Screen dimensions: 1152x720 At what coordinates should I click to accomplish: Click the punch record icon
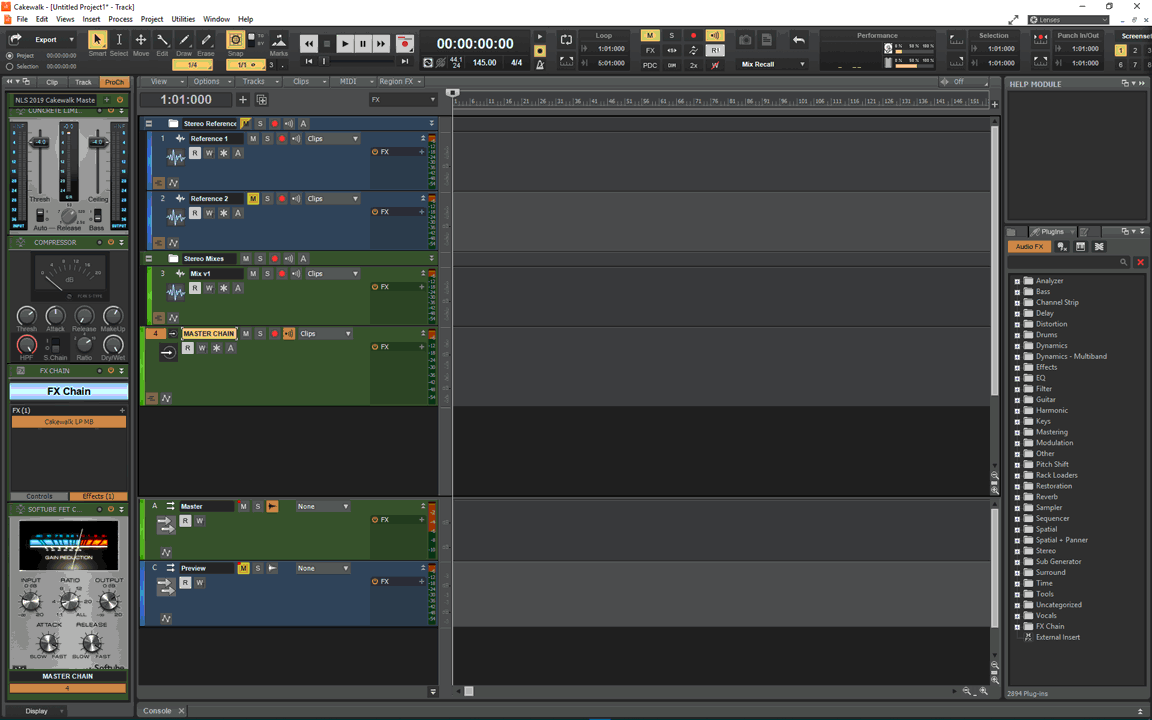click(x=1040, y=39)
